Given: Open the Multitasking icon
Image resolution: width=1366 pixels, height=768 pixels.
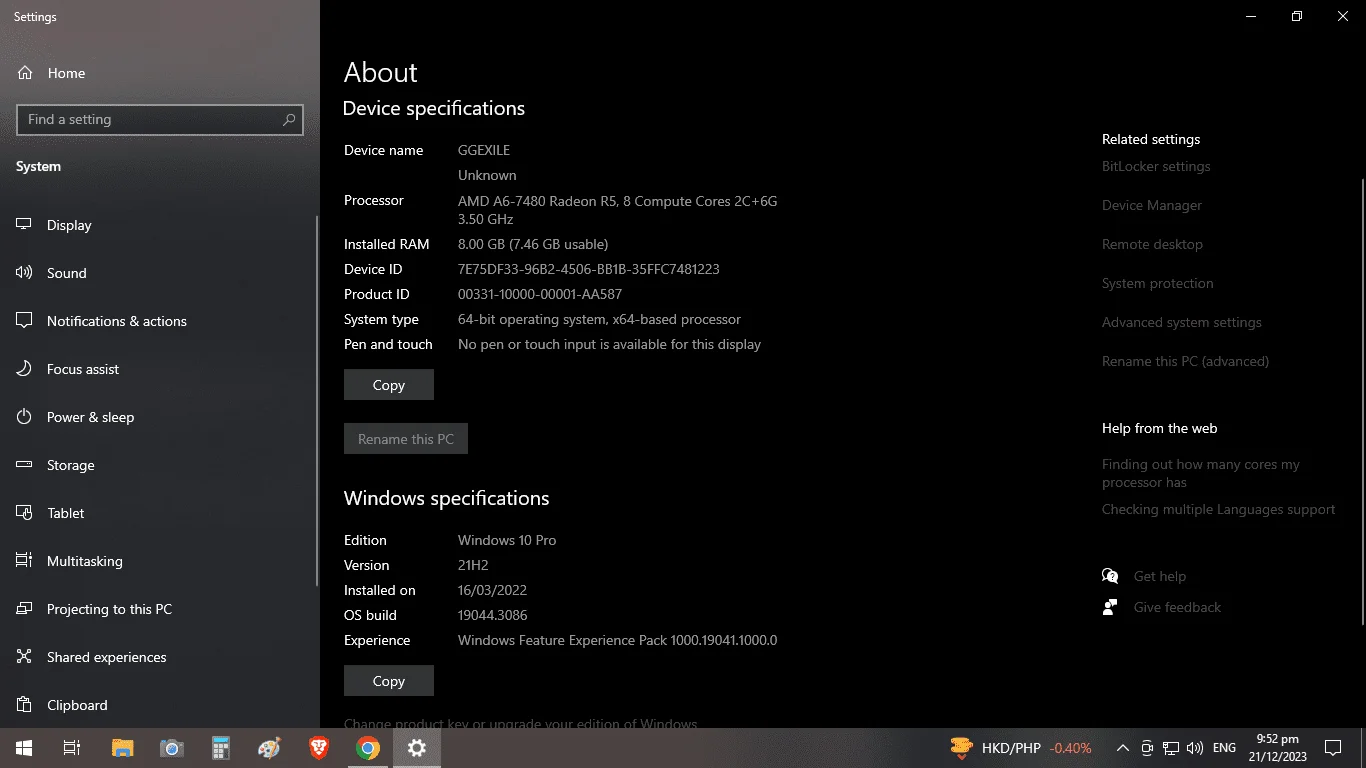Looking at the screenshot, I should click(x=25, y=561).
